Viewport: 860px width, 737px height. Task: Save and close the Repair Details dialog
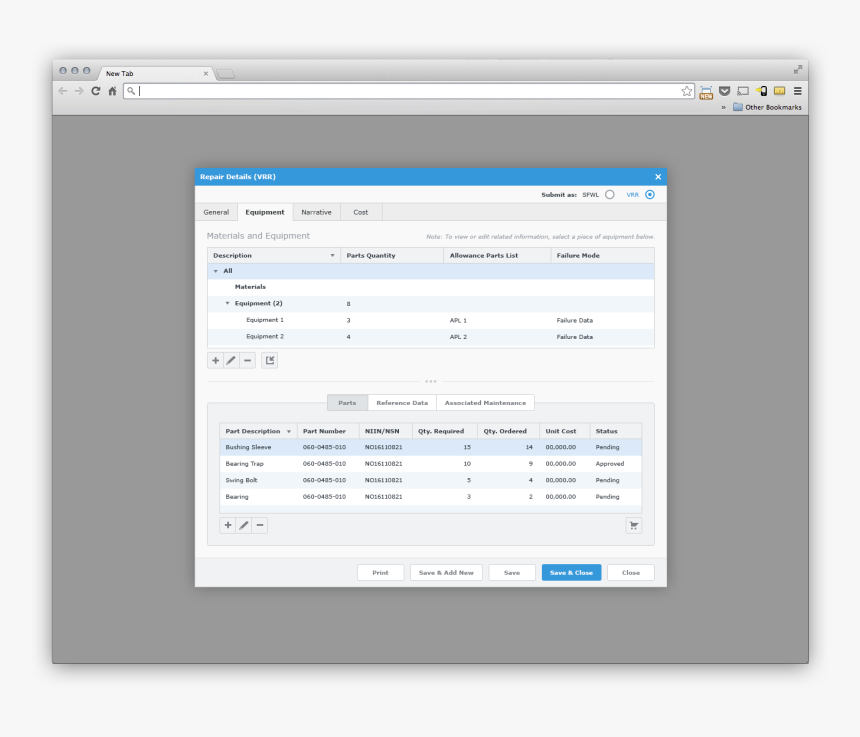click(571, 572)
